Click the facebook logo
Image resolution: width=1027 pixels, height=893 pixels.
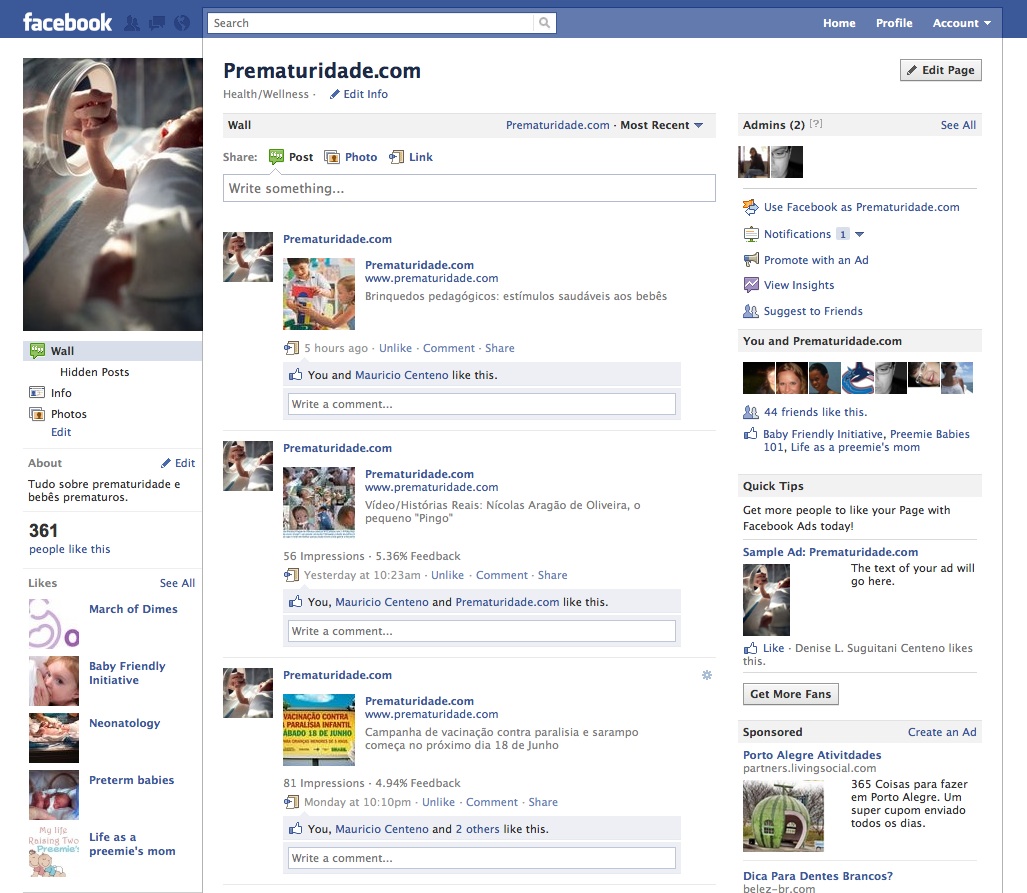pos(67,22)
